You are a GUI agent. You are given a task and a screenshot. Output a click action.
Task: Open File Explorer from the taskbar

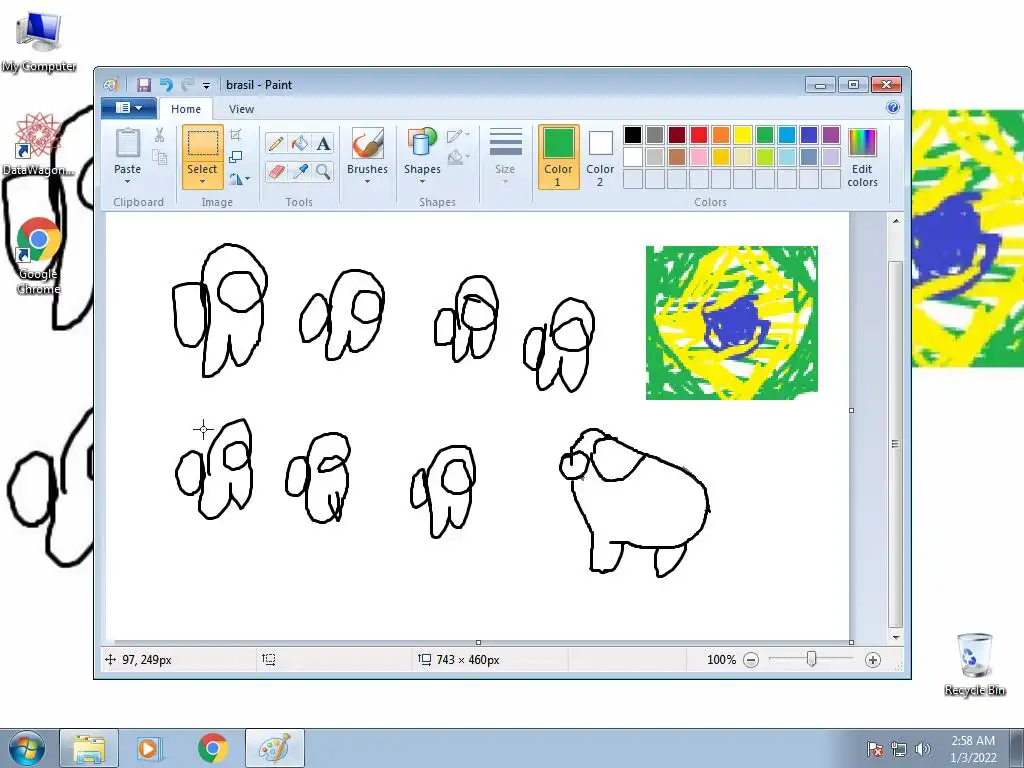tap(89, 748)
